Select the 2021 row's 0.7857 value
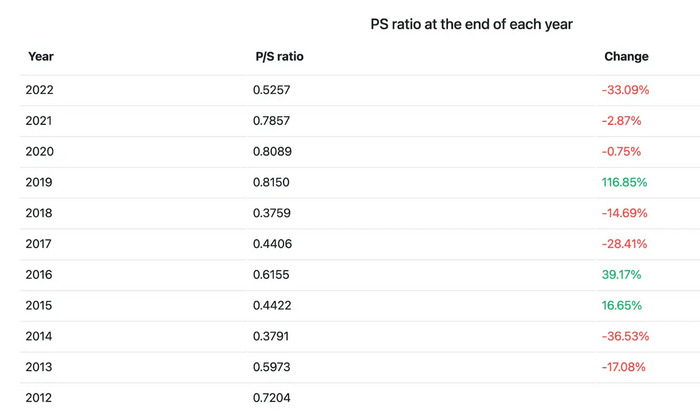This screenshot has height=415, width=700. 271,121
